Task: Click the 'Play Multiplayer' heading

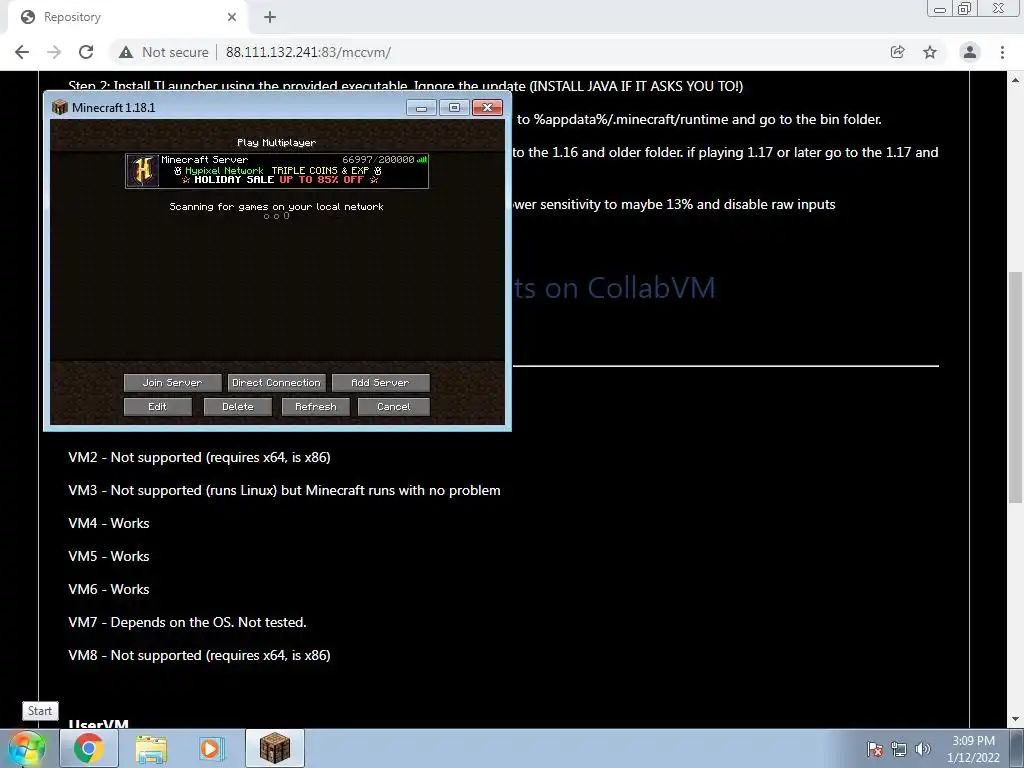Action: tap(276, 142)
